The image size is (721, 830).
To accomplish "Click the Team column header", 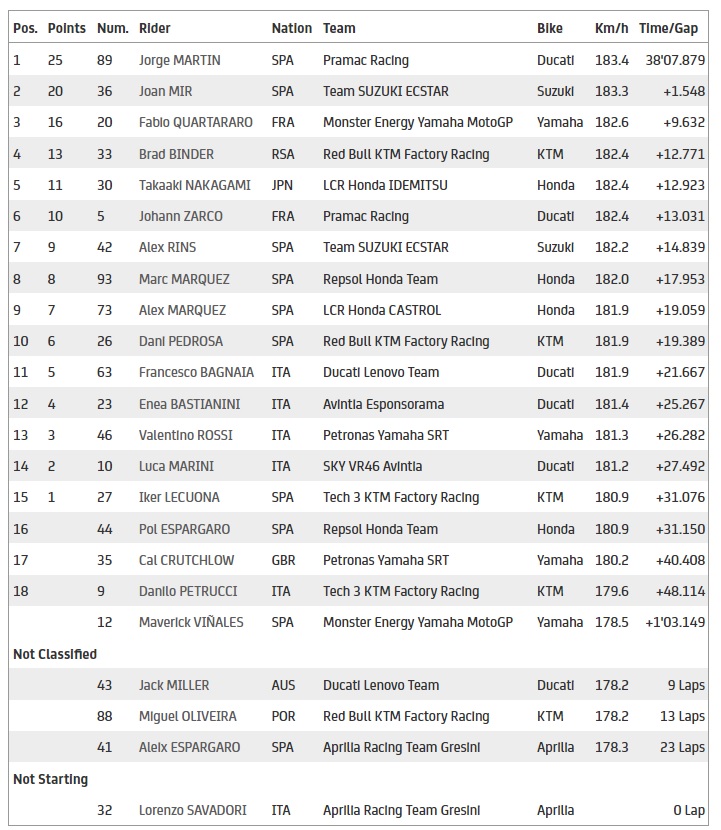I will coord(339,29).
